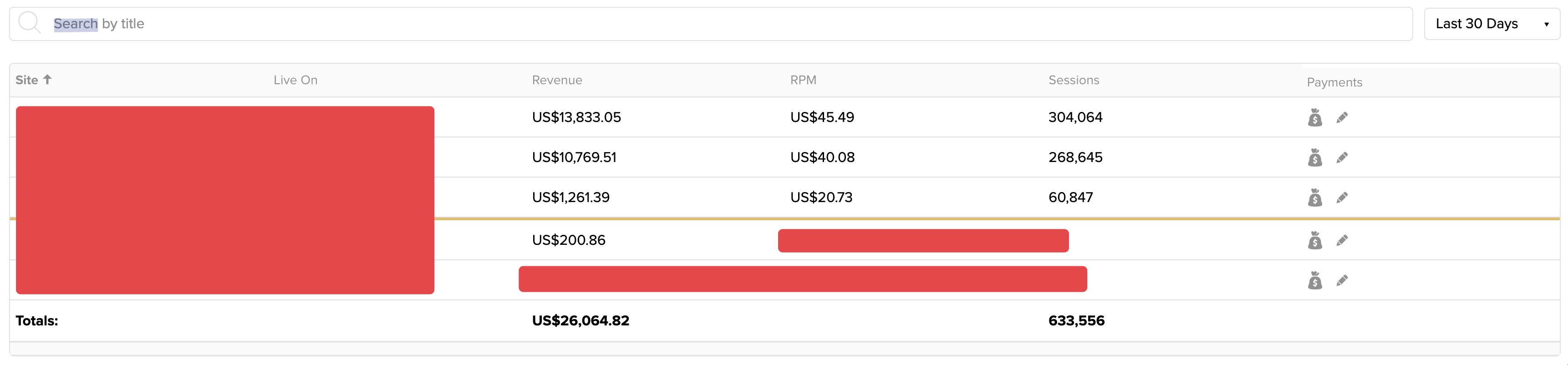The width and height of the screenshot is (1568, 365).
Task: Click the Totals: label
Action: coord(36,320)
